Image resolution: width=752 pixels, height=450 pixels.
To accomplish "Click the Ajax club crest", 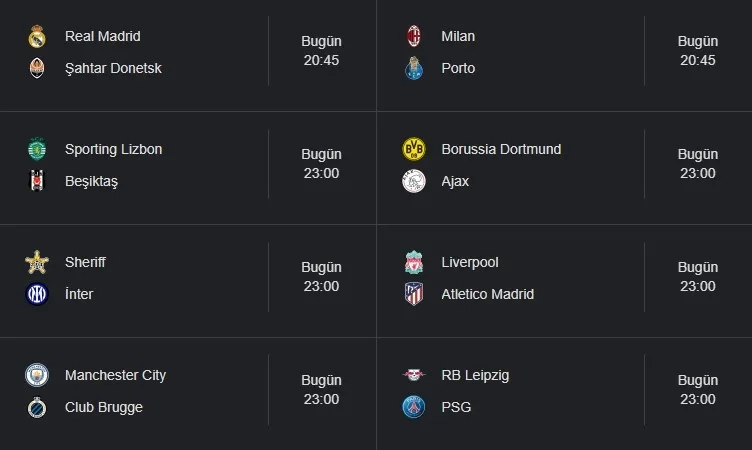I will tap(413, 182).
